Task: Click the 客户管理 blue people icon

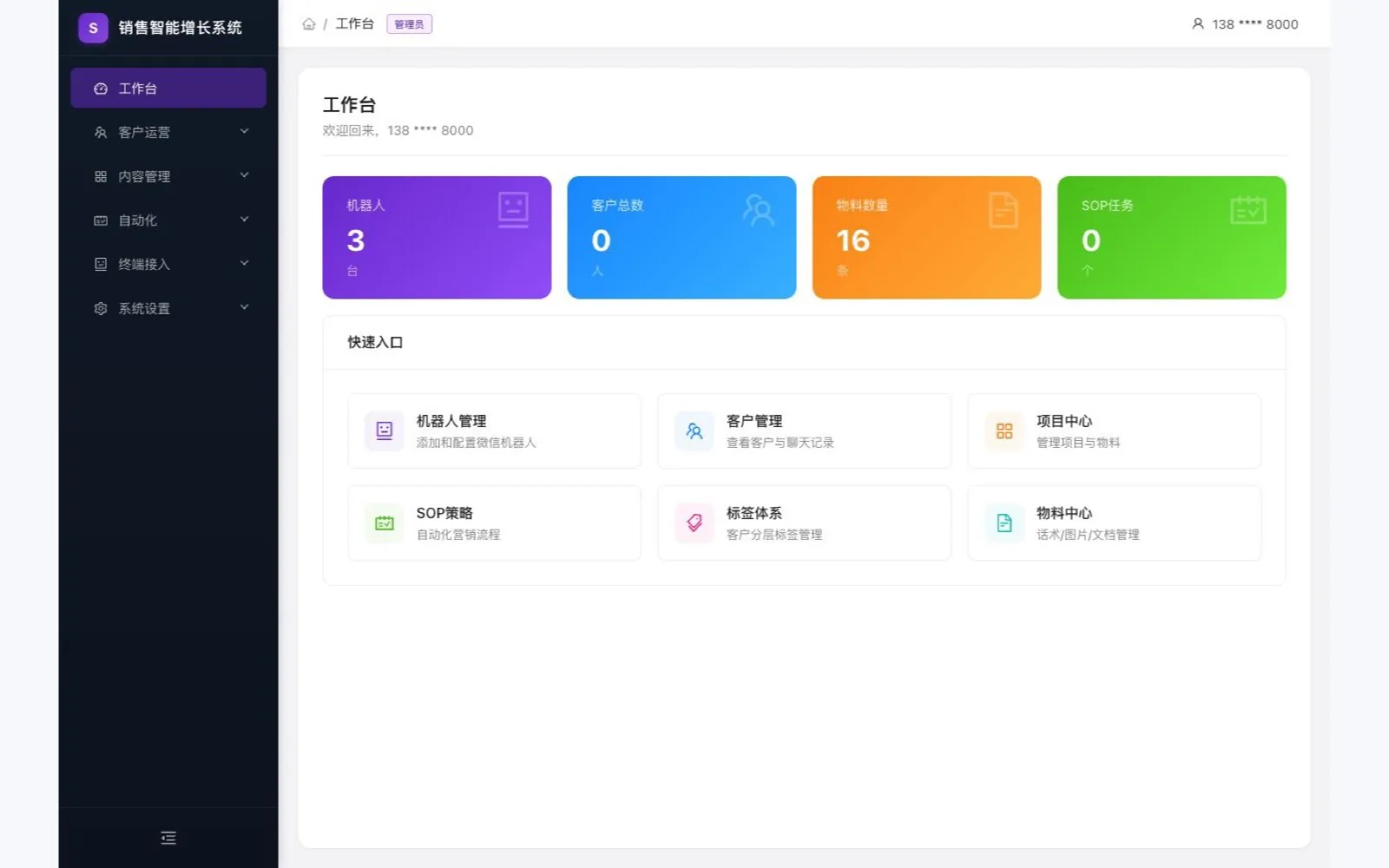Action: (694, 431)
